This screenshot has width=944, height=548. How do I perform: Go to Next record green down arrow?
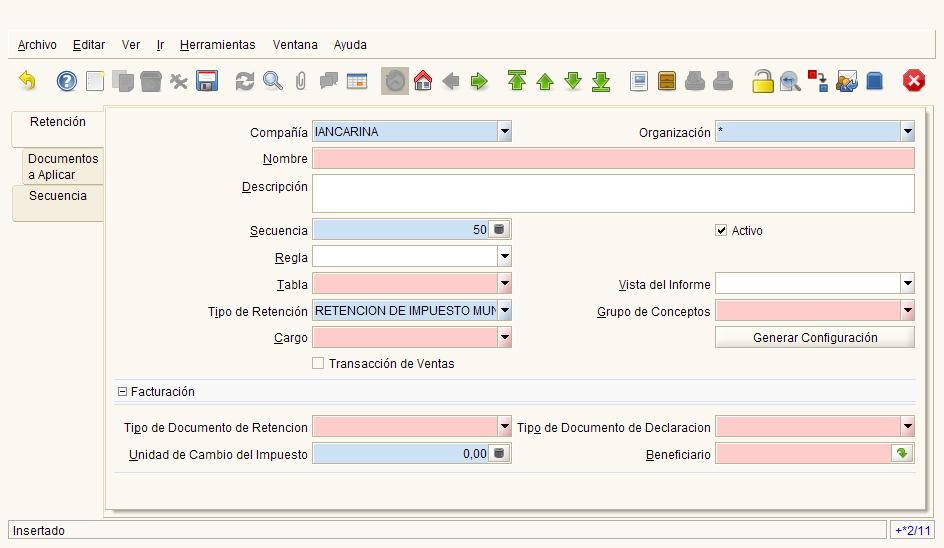[x=573, y=81]
